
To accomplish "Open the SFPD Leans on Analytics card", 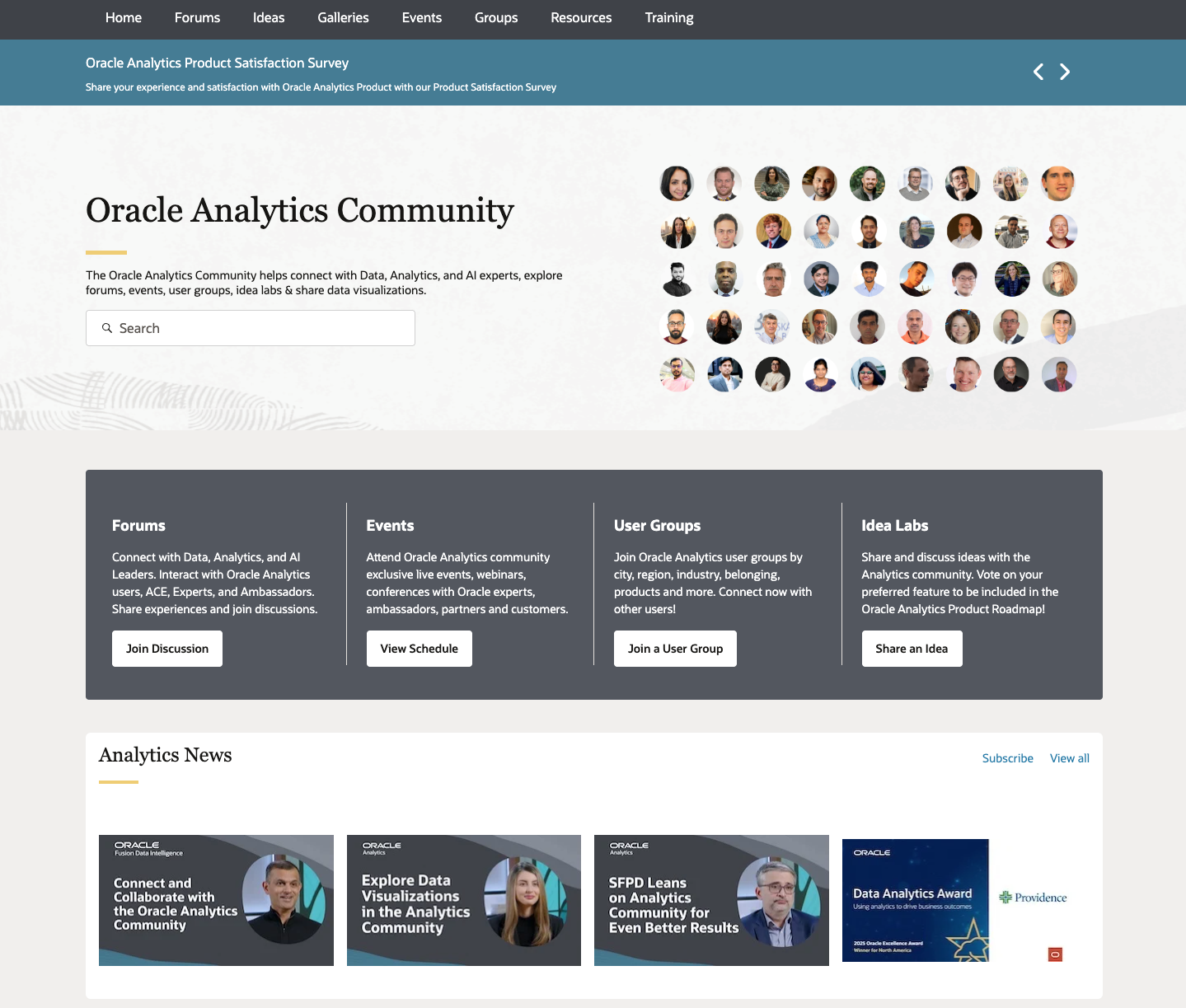I will click(x=711, y=900).
